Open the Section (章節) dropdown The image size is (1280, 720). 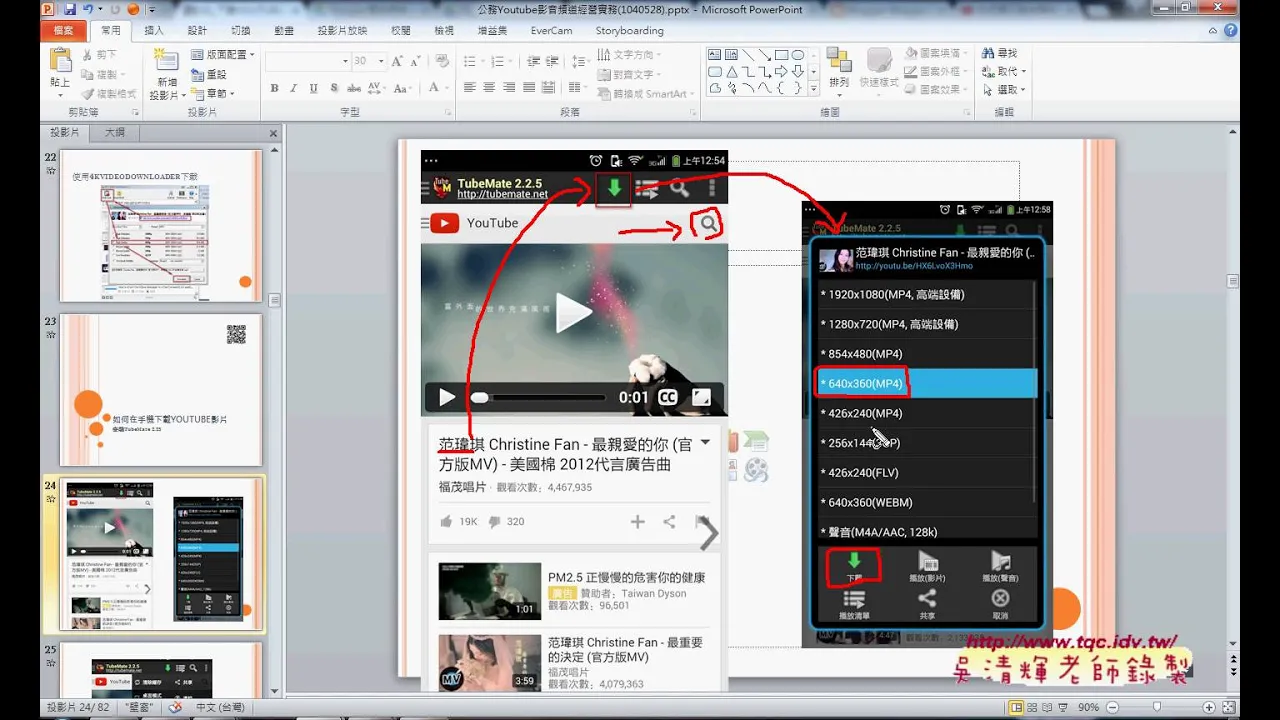tap(212, 93)
